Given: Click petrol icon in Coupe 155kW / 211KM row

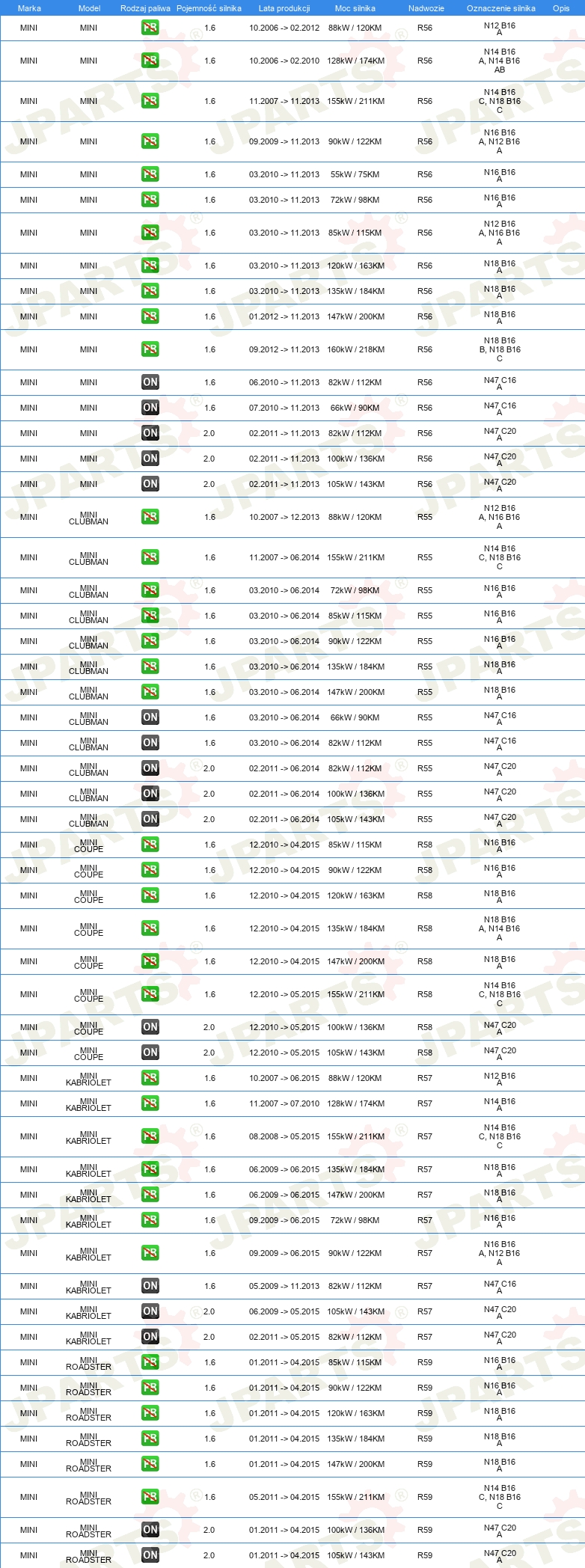Looking at the screenshot, I should point(150,994).
